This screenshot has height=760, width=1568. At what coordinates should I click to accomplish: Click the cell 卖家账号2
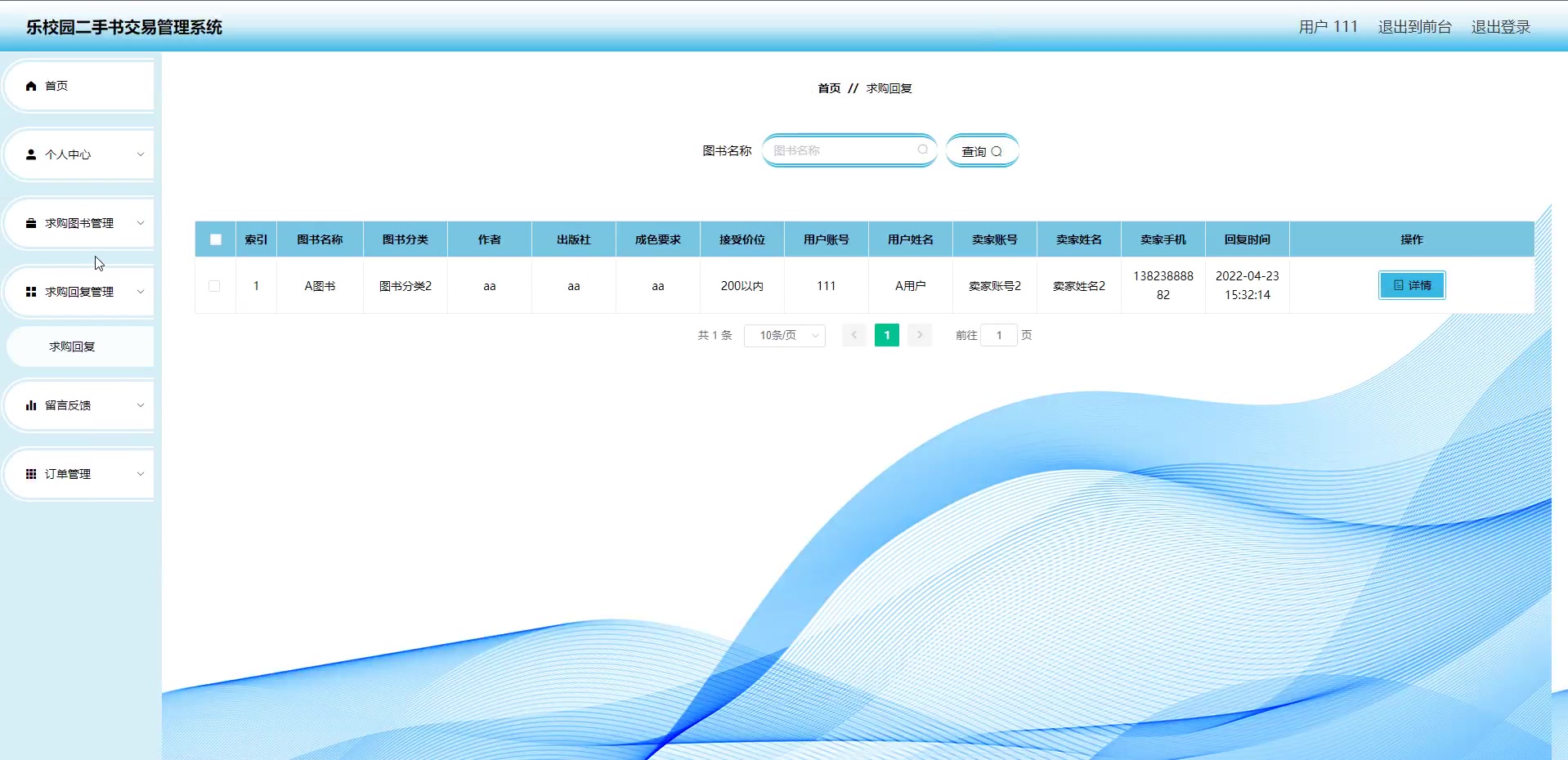point(995,286)
